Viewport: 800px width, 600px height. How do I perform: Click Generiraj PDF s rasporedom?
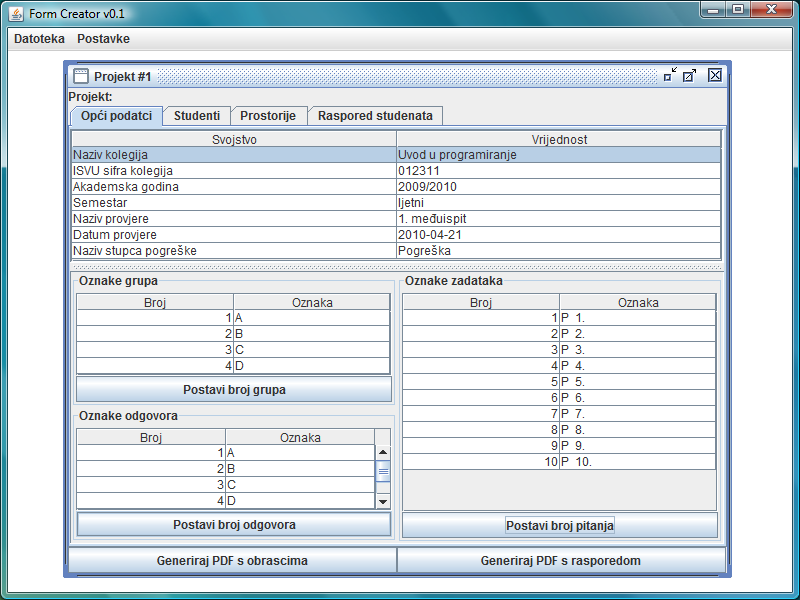560,561
